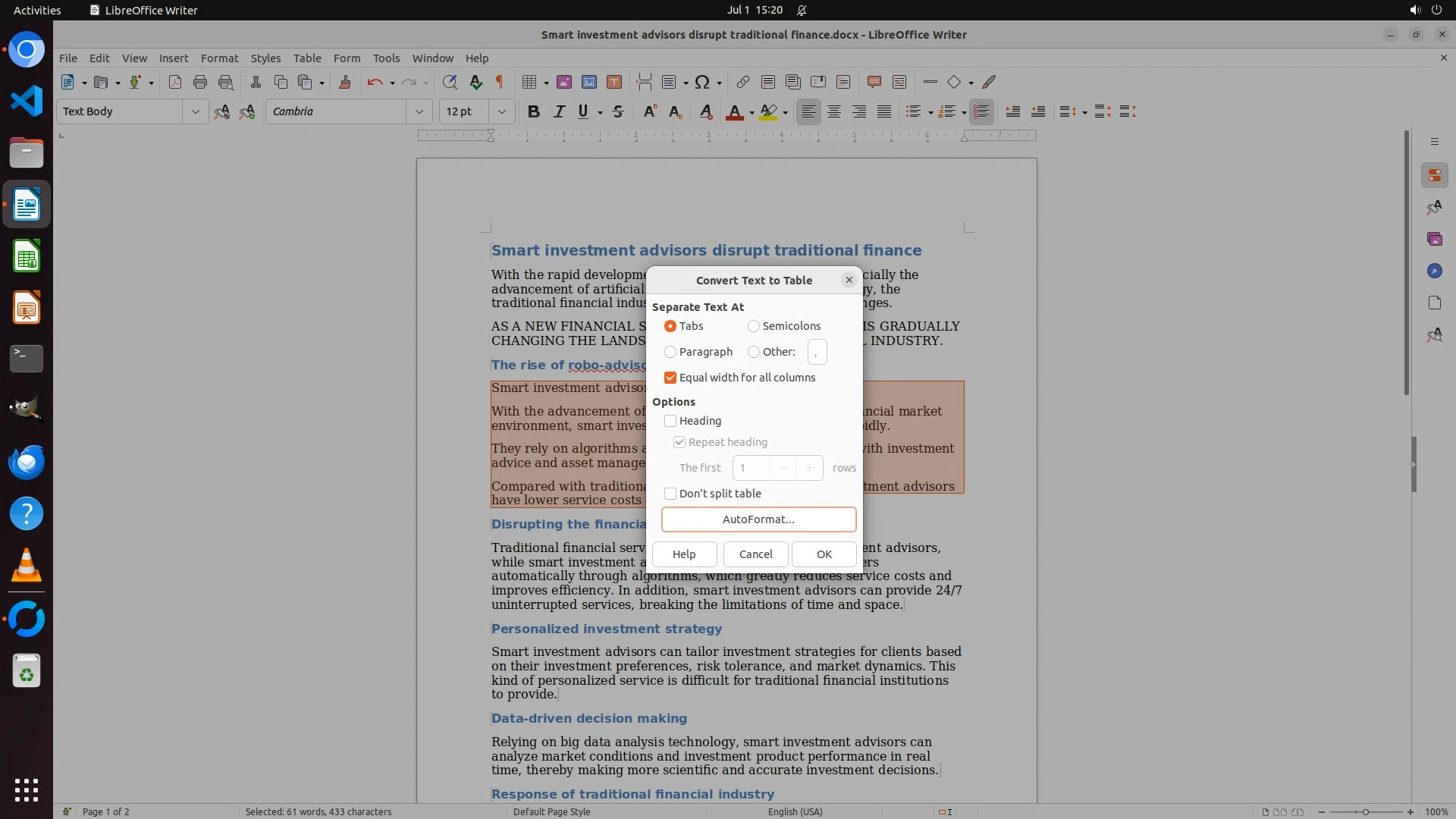Click the AutoFormat... button
This screenshot has height=819, width=1456.
point(758,519)
